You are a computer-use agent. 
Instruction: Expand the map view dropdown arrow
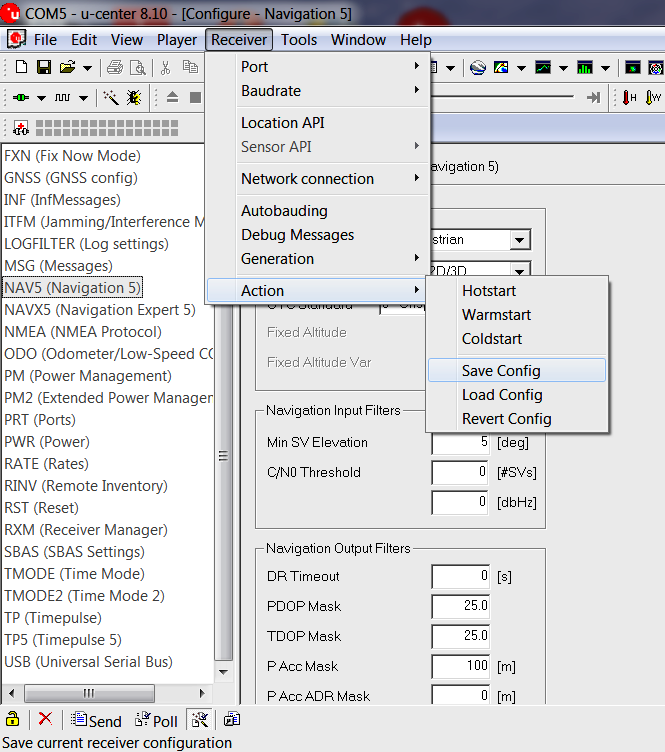click(522, 69)
